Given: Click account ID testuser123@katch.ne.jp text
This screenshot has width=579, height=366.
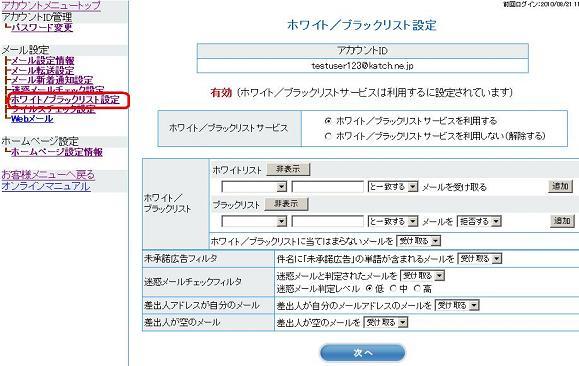Looking at the screenshot, I should [362, 66].
